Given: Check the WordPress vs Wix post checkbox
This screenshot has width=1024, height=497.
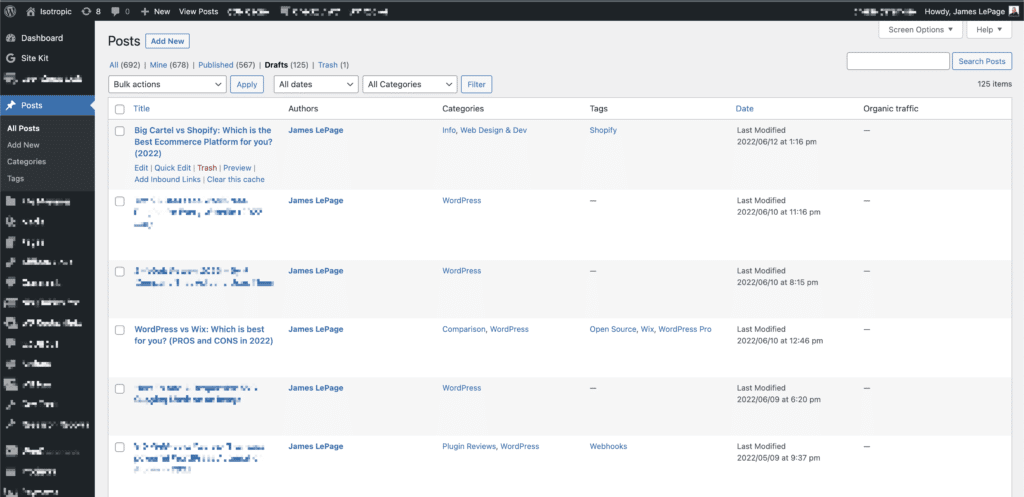Looking at the screenshot, I should 120,330.
